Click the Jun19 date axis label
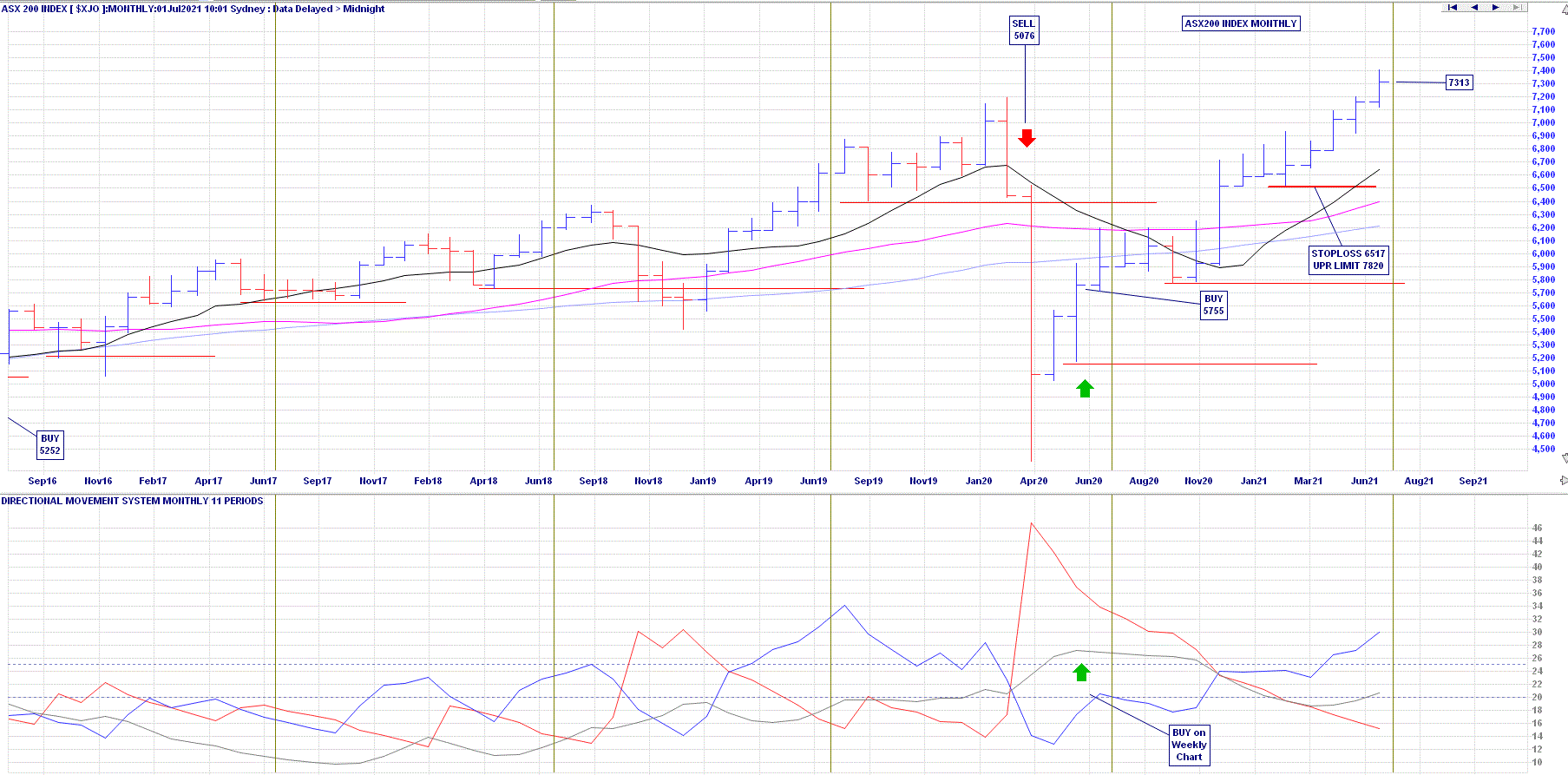This screenshot has width=1568, height=775. click(814, 481)
